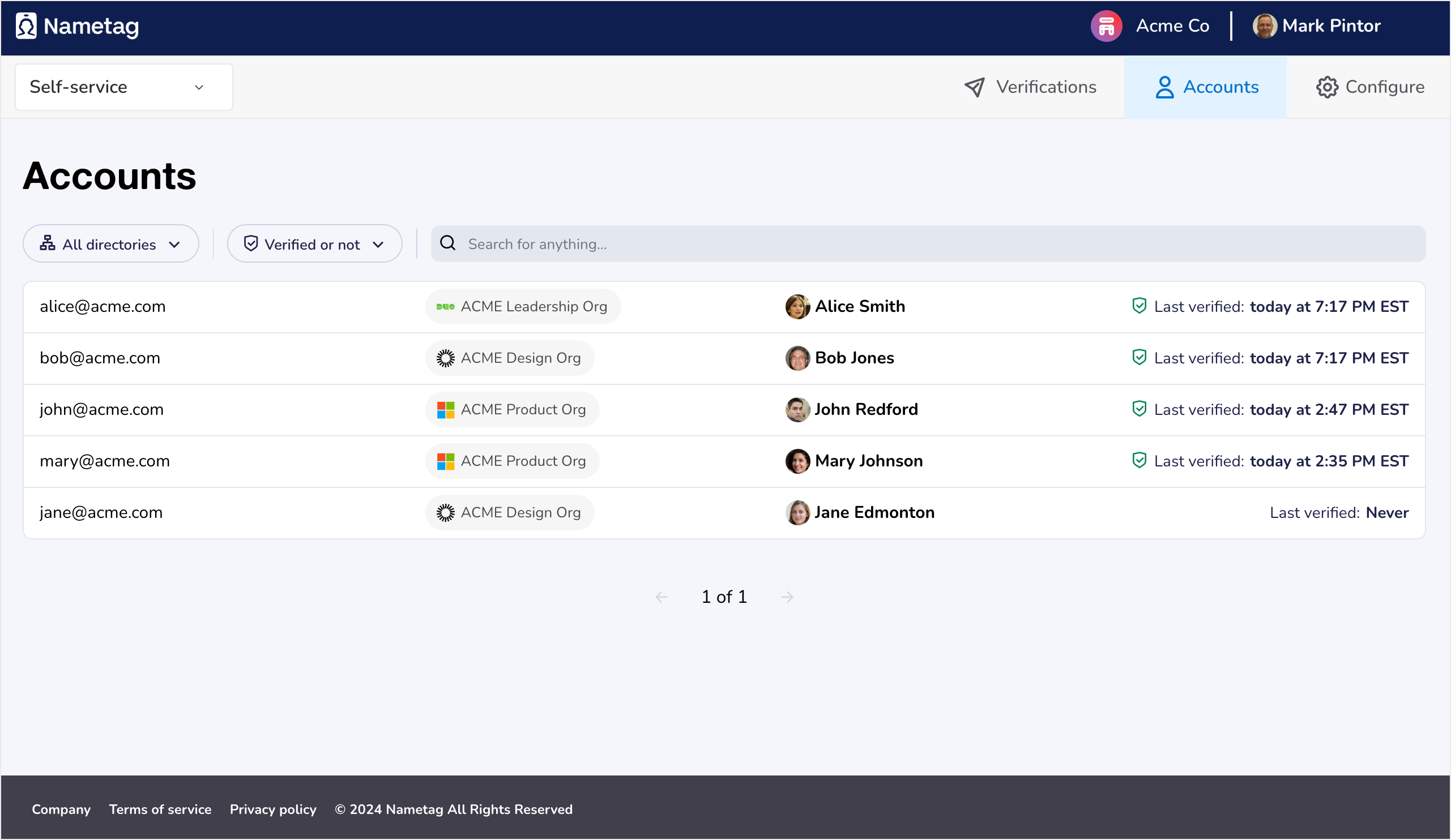Open Mark Pintor's profile avatar
The height and width of the screenshot is (840, 1451).
(x=1265, y=26)
